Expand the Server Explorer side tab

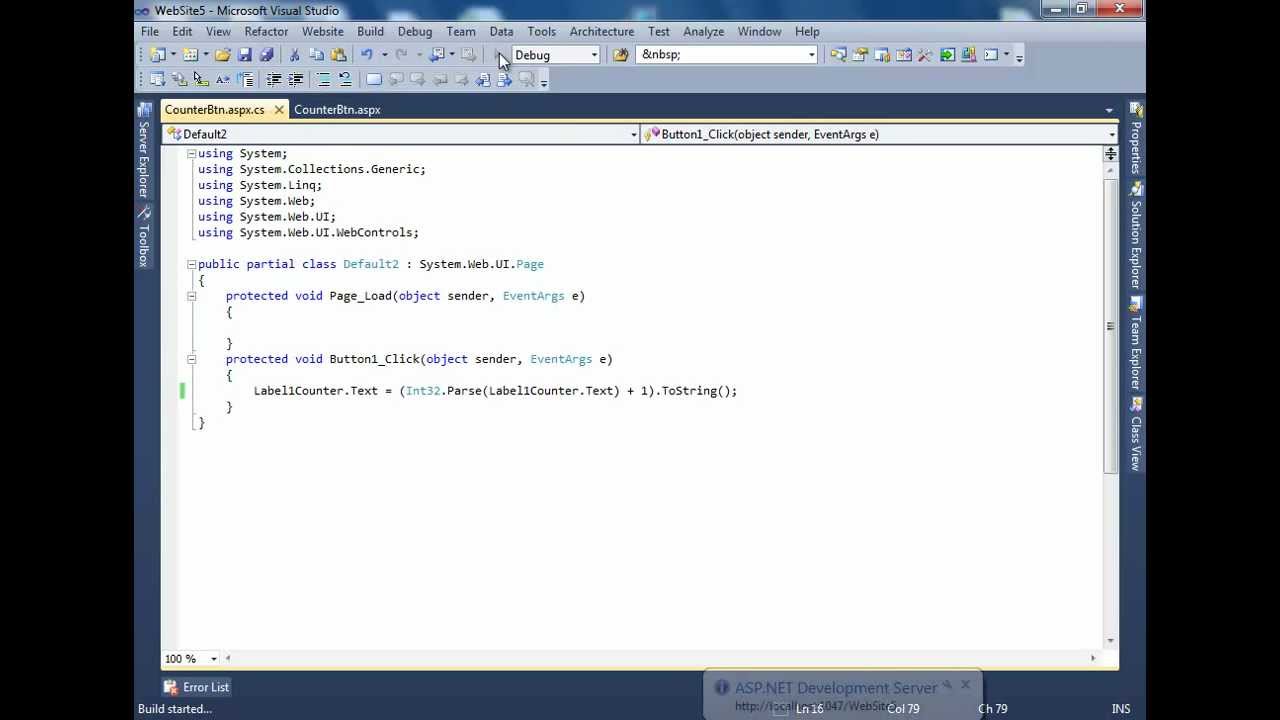[143, 152]
